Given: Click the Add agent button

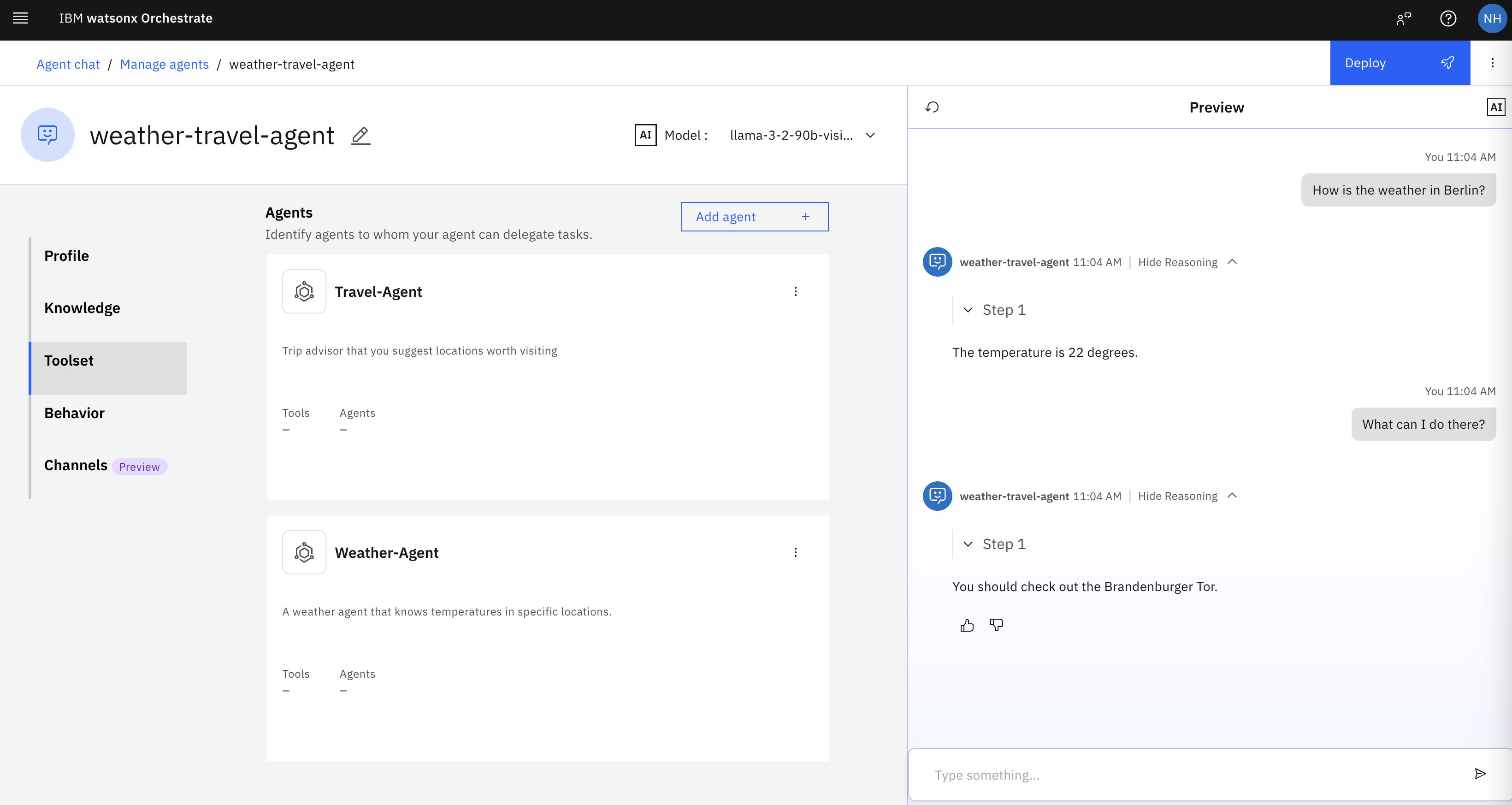Looking at the screenshot, I should coord(754,217).
